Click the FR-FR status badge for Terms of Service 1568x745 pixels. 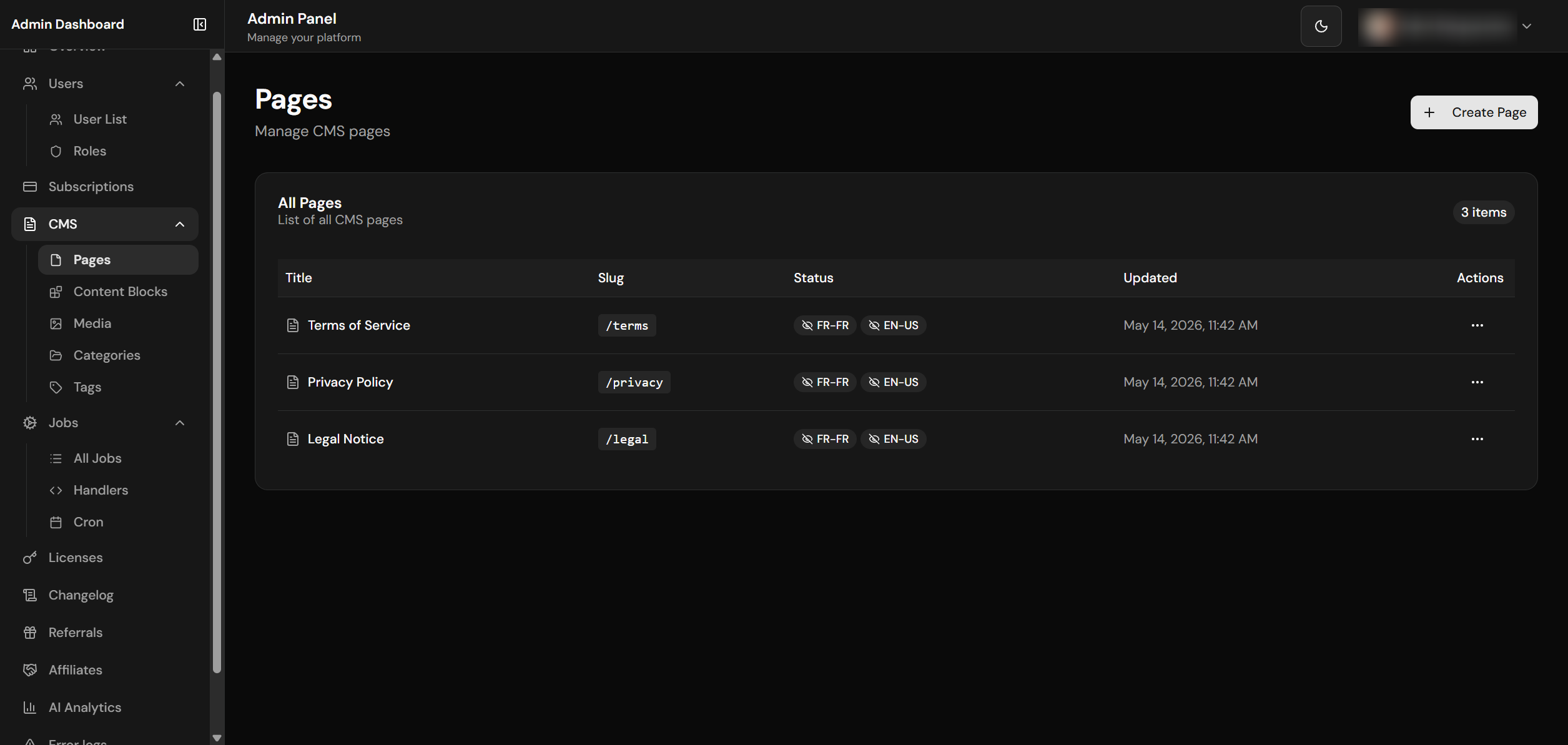(825, 325)
